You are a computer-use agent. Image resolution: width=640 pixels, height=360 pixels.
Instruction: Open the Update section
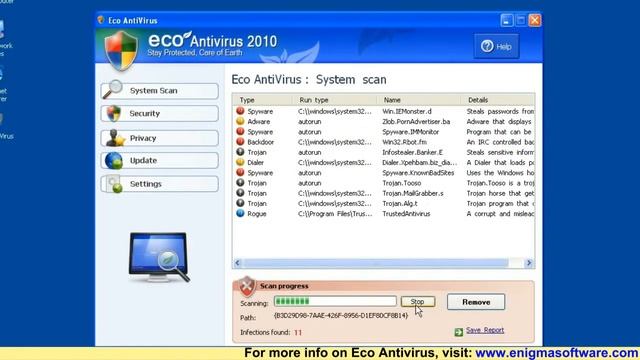pos(160,160)
